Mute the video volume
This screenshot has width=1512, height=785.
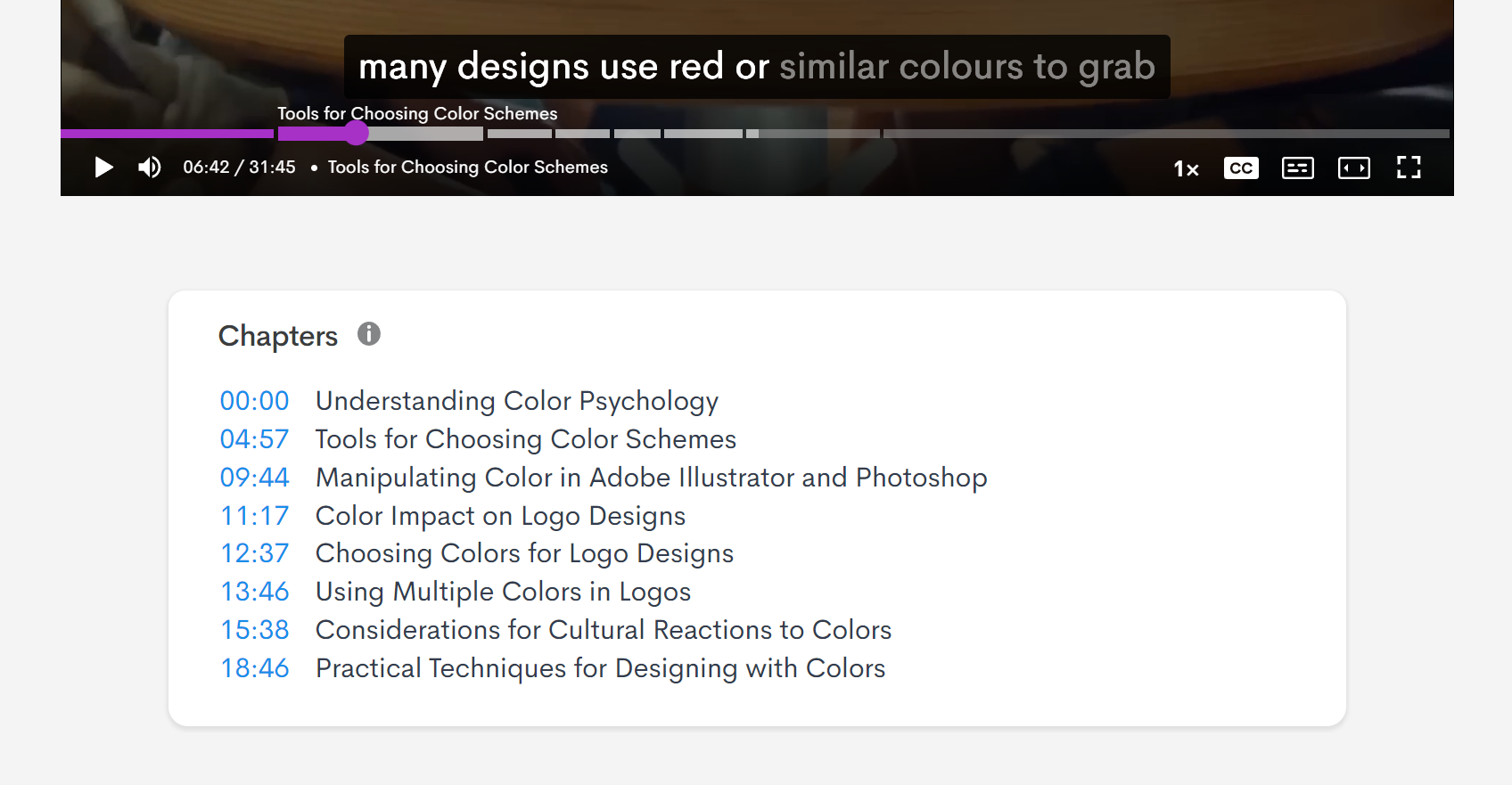pyautogui.click(x=149, y=168)
